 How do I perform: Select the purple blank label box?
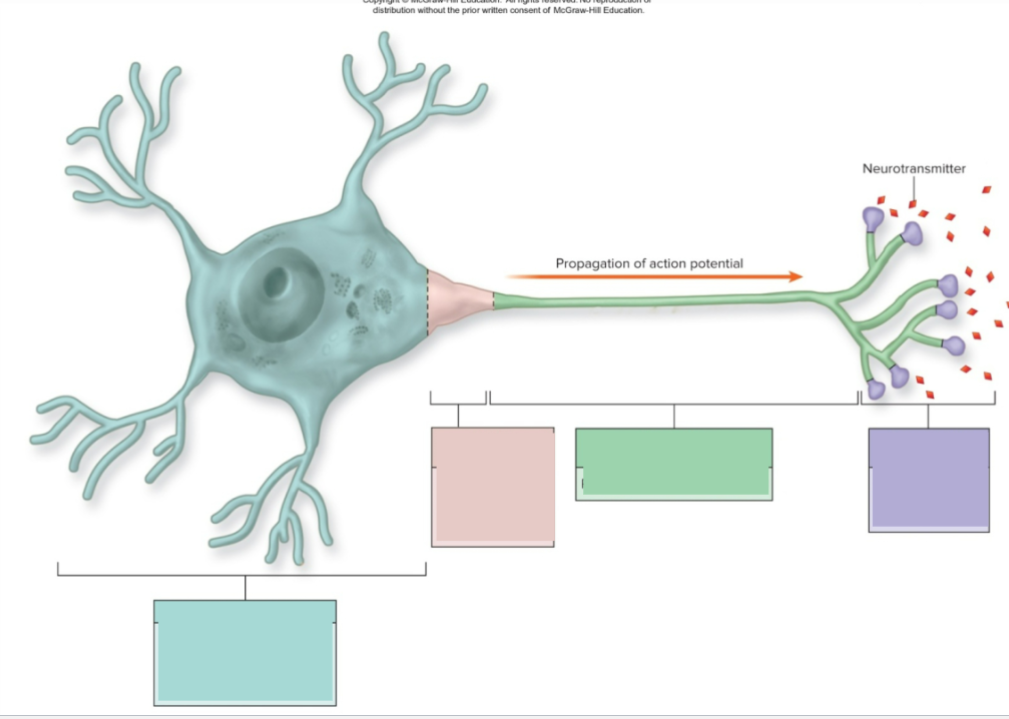pos(929,480)
